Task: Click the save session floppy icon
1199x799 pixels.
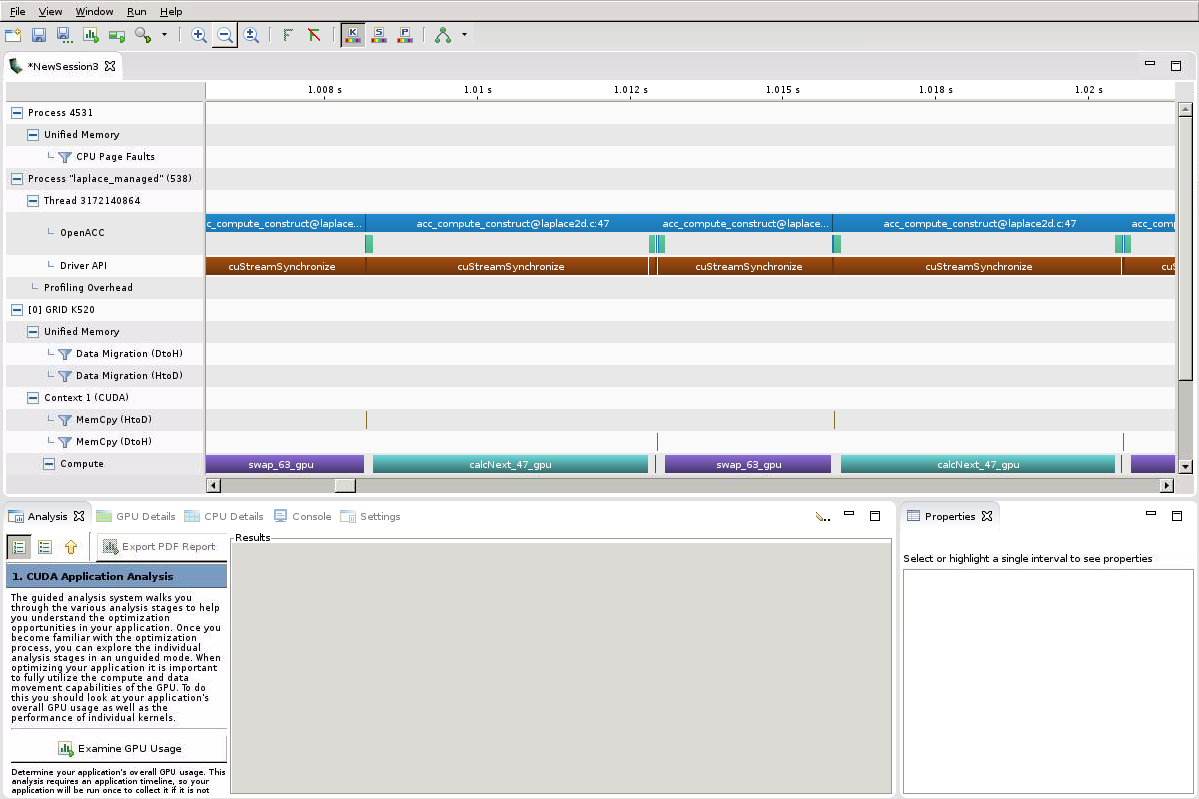Action: (39, 35)
